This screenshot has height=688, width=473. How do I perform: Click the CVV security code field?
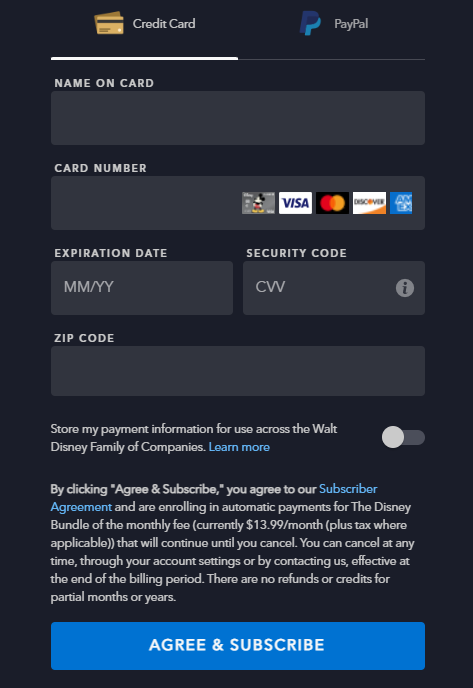tap(334, 288)
